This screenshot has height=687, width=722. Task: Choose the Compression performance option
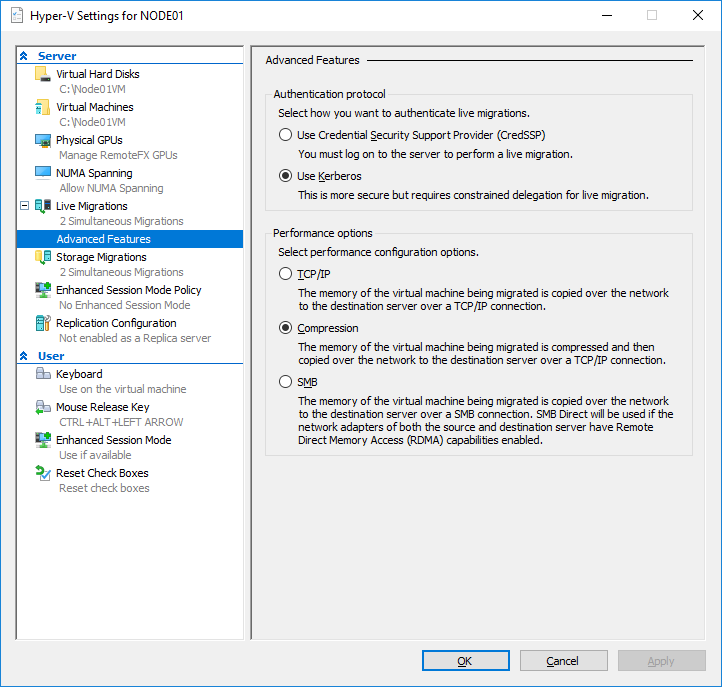pyautogui.click(x=285, y=328)
